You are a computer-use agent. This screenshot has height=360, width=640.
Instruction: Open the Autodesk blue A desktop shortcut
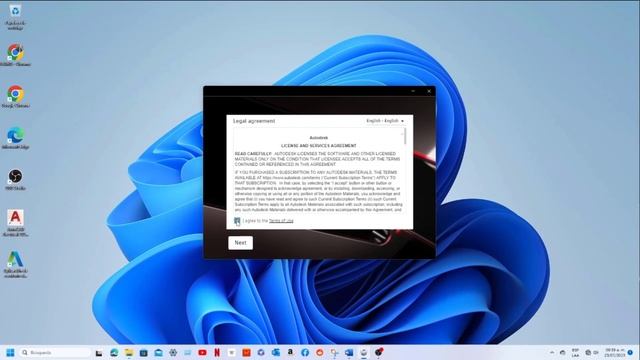[15, 264]
